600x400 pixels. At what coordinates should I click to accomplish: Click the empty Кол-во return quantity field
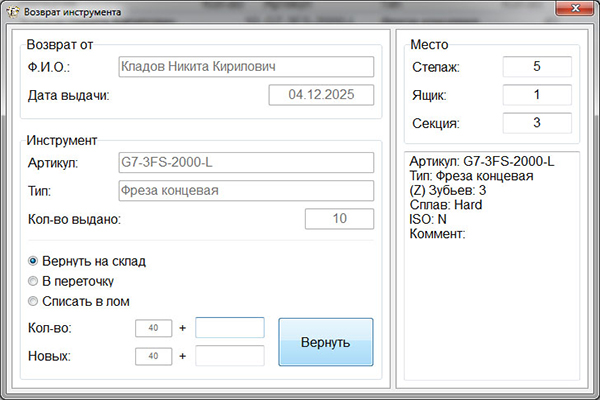coord(230,328)
